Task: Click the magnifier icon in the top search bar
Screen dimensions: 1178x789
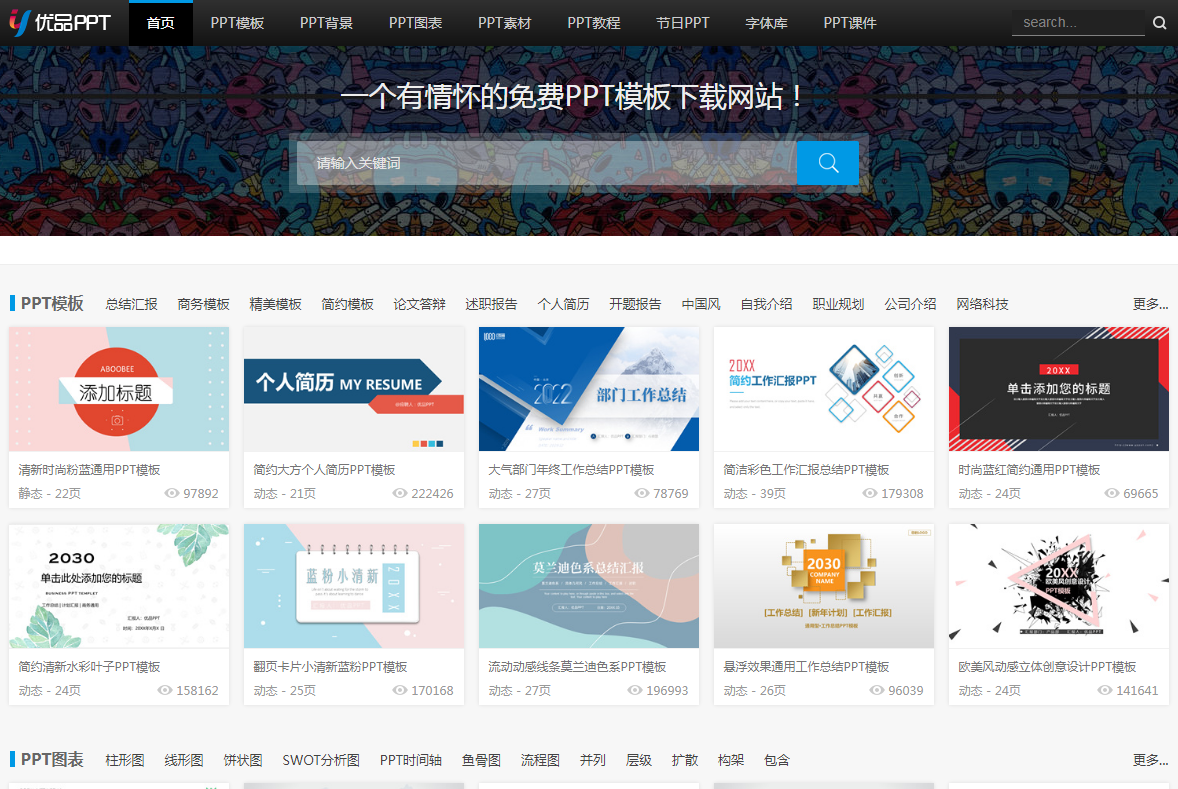Action: pyautogui.click(x=1159, y=21)
